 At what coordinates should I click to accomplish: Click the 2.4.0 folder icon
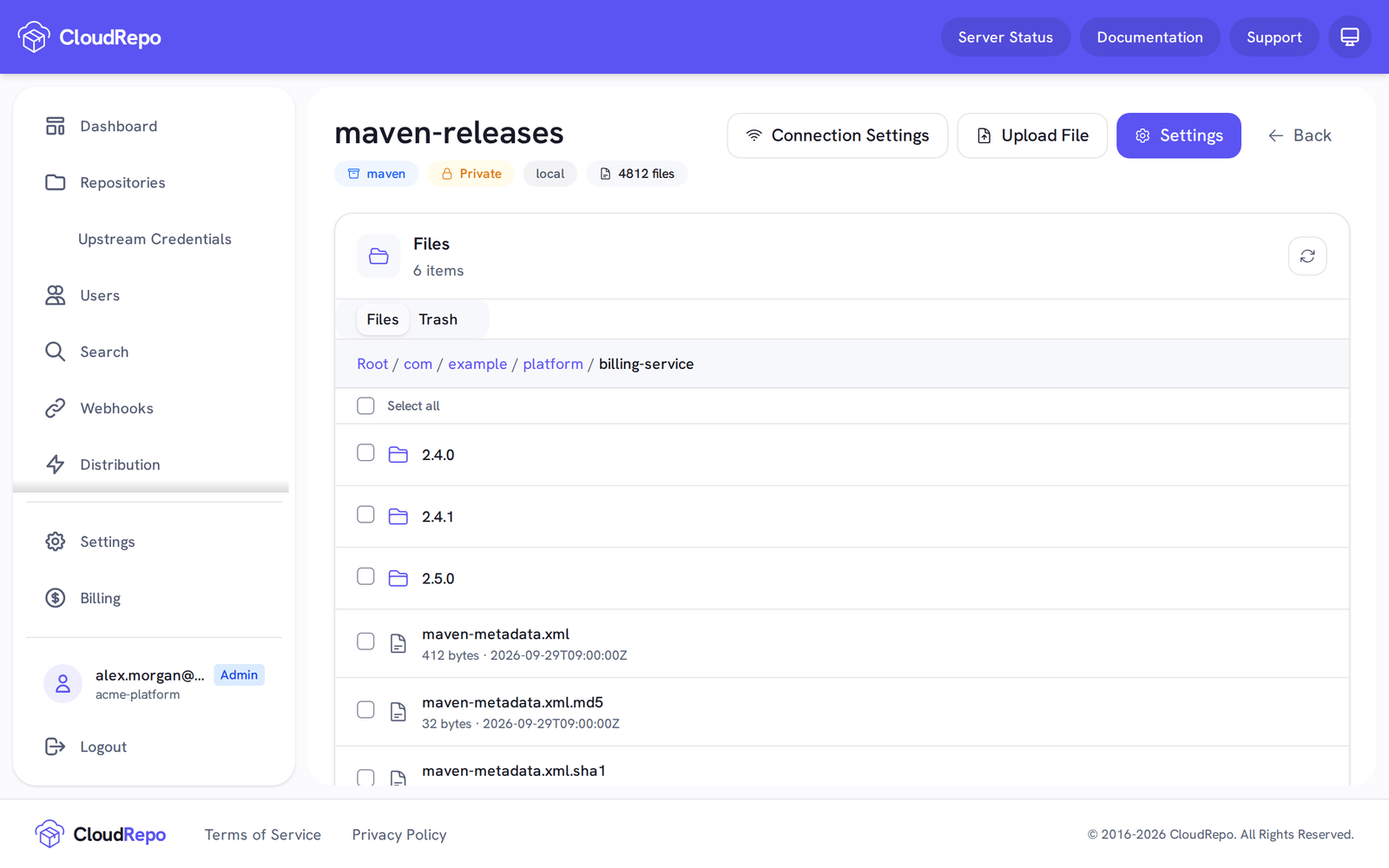tap(398, 455)
